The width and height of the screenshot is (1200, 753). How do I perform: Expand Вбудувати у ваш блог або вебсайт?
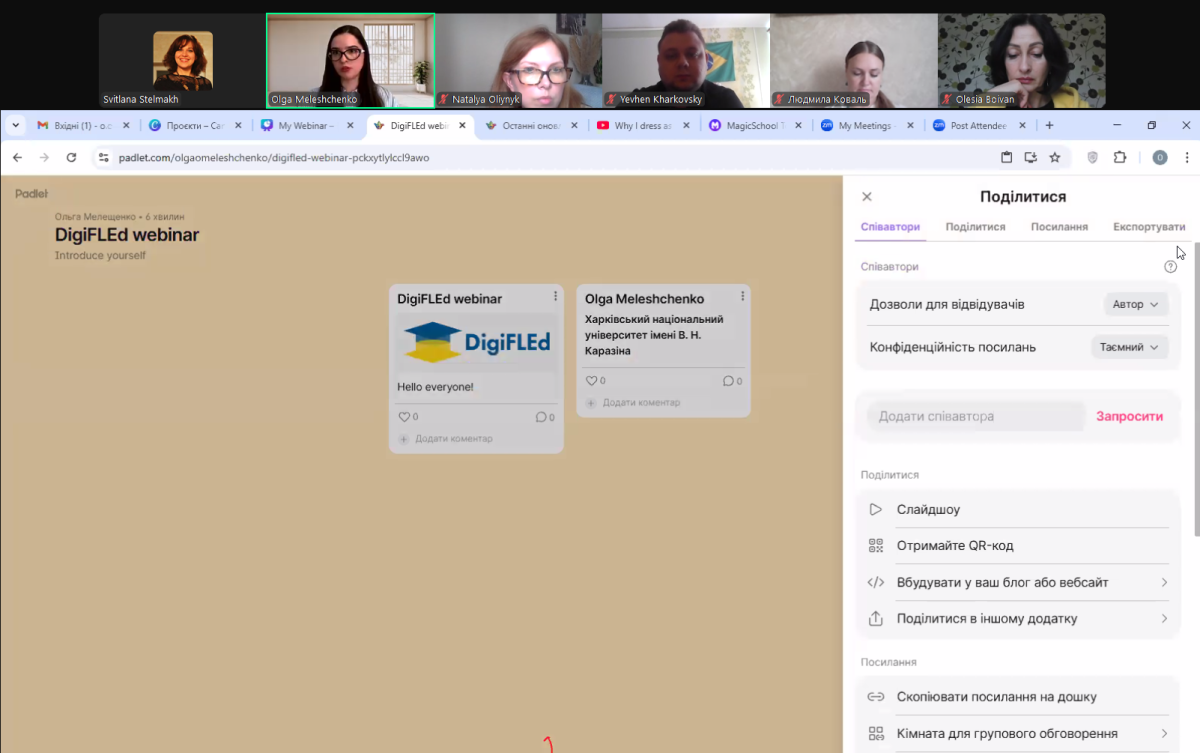pyautogui.click(x=1017, y=582)
